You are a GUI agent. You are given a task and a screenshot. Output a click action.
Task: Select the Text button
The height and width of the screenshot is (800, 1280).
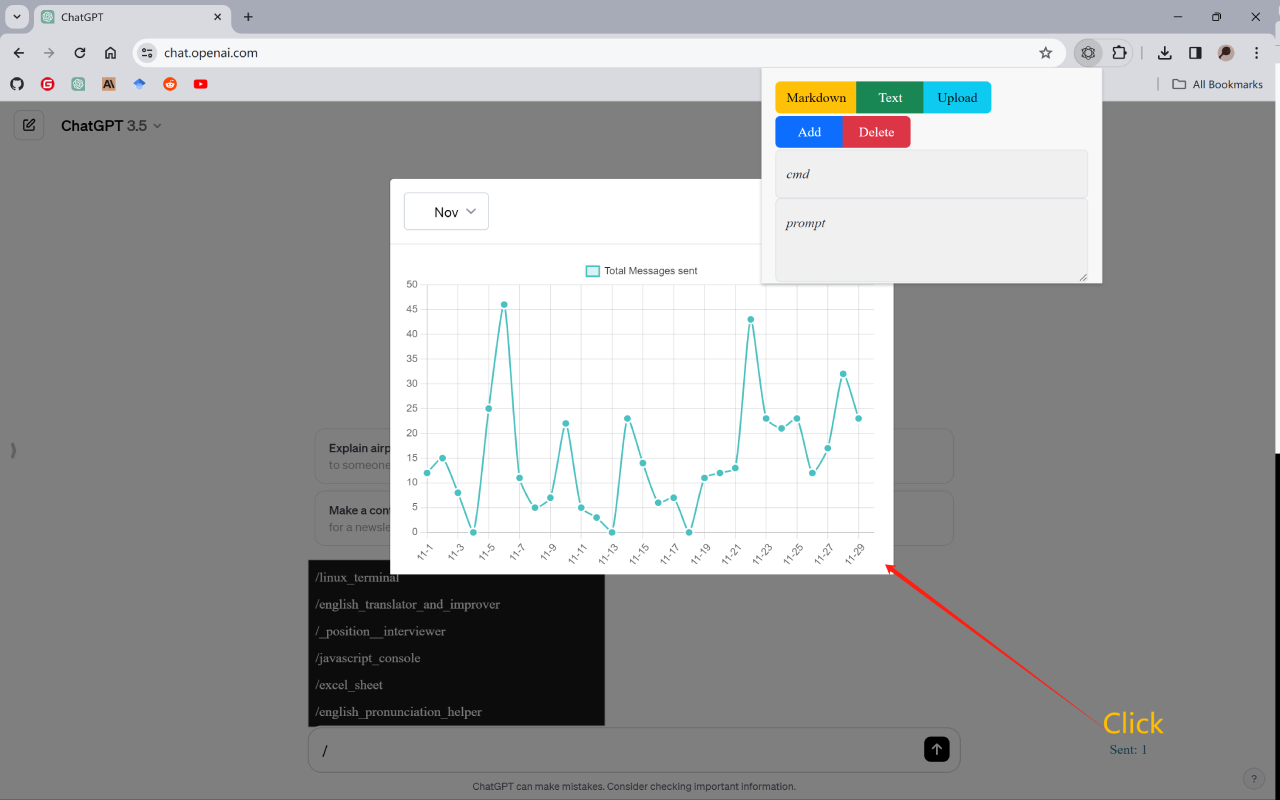[890, 97]
